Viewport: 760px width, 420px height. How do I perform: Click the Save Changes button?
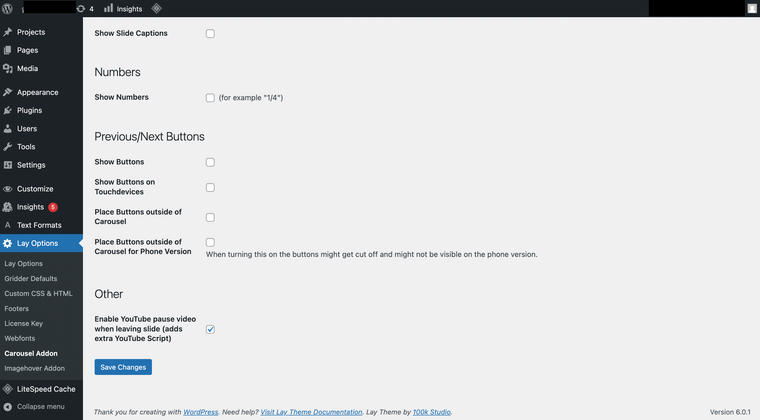coord(123,367)
